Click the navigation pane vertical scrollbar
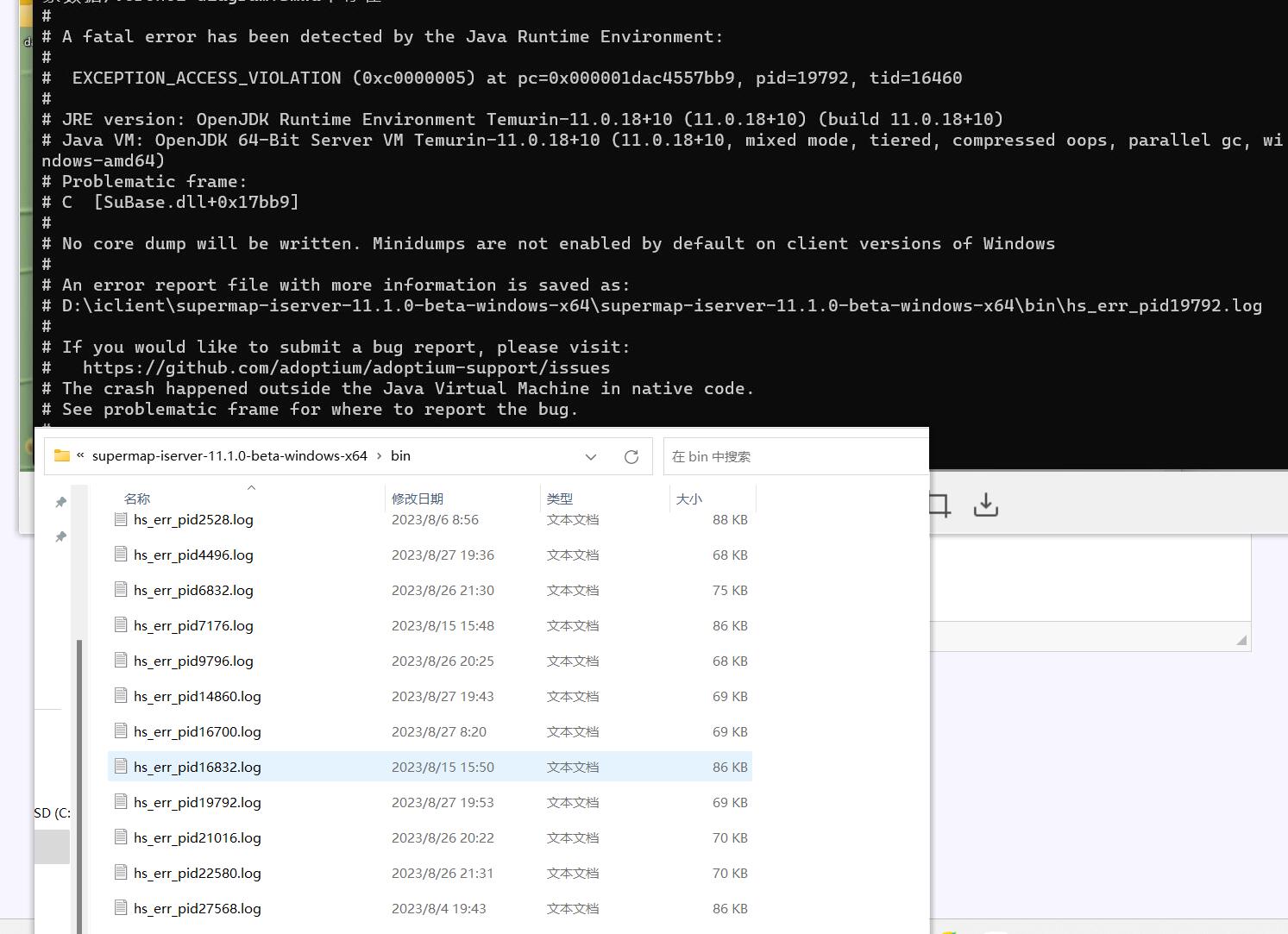1288x934 pixels. 79,785
